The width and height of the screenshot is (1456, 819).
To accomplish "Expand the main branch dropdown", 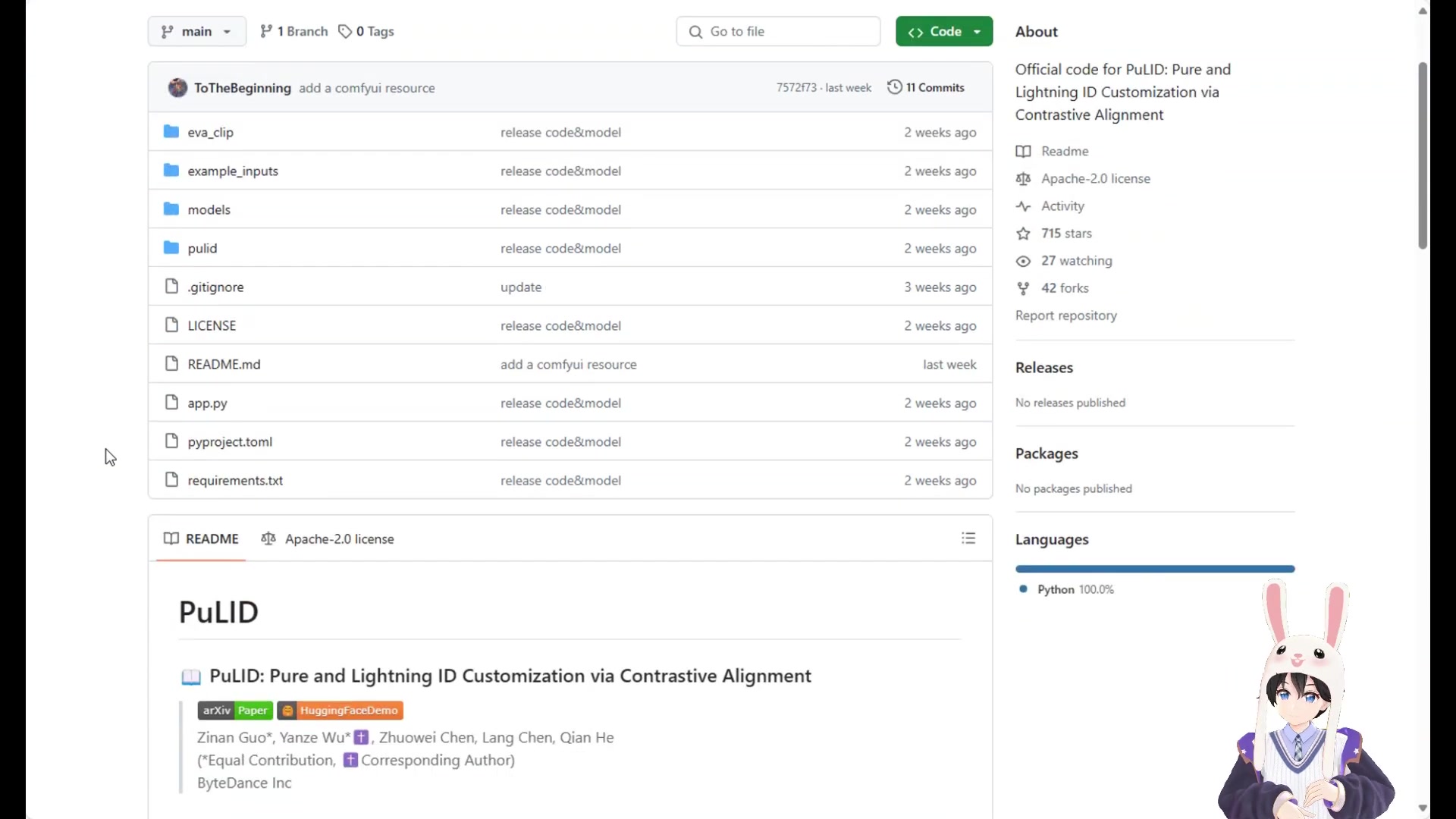I will (x=196, y=31).
